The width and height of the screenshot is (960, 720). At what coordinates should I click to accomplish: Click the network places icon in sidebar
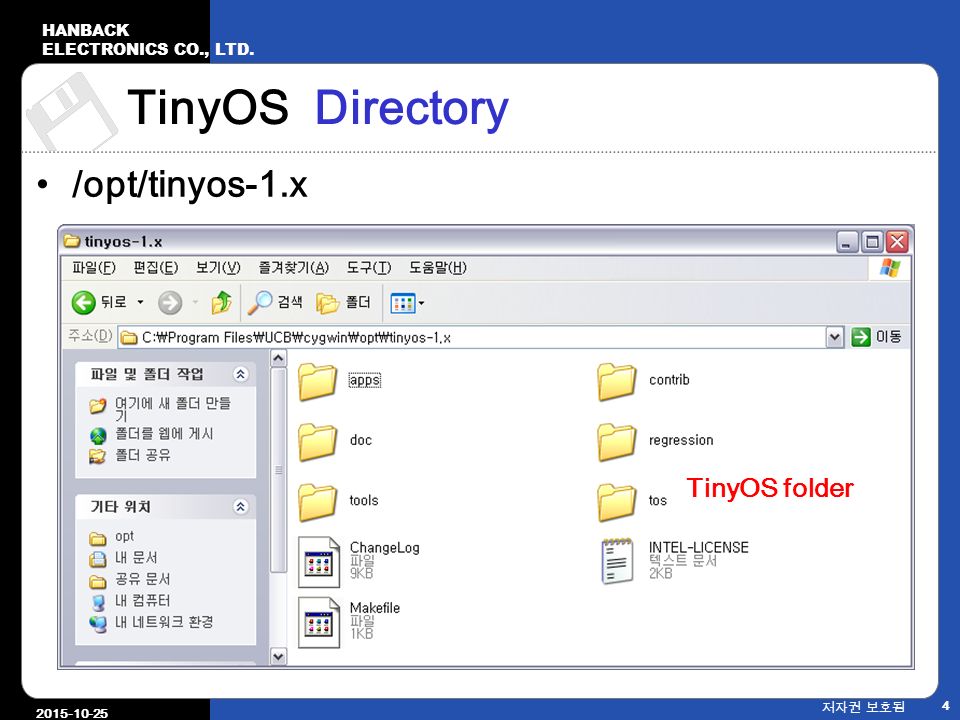coord(97,623)
